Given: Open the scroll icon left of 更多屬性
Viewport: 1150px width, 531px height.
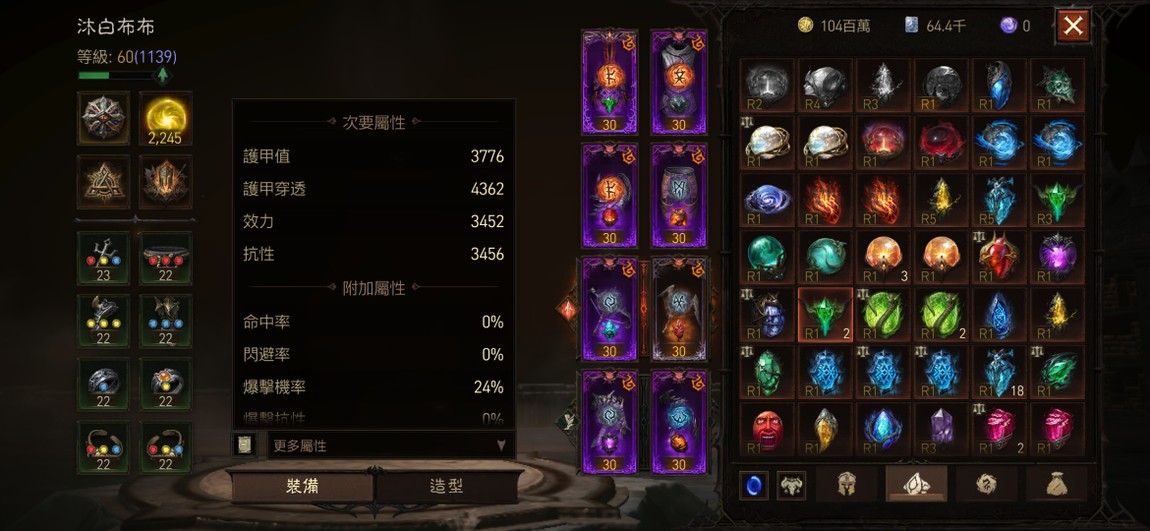Looking at the screenshot, I should tap(244, 445).
